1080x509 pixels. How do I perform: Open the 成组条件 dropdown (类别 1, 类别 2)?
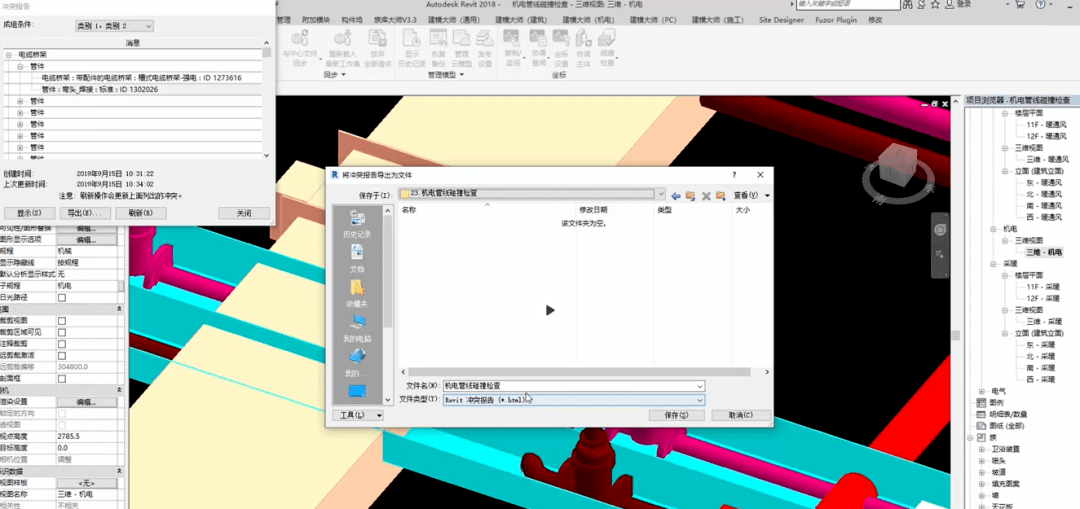114,26
